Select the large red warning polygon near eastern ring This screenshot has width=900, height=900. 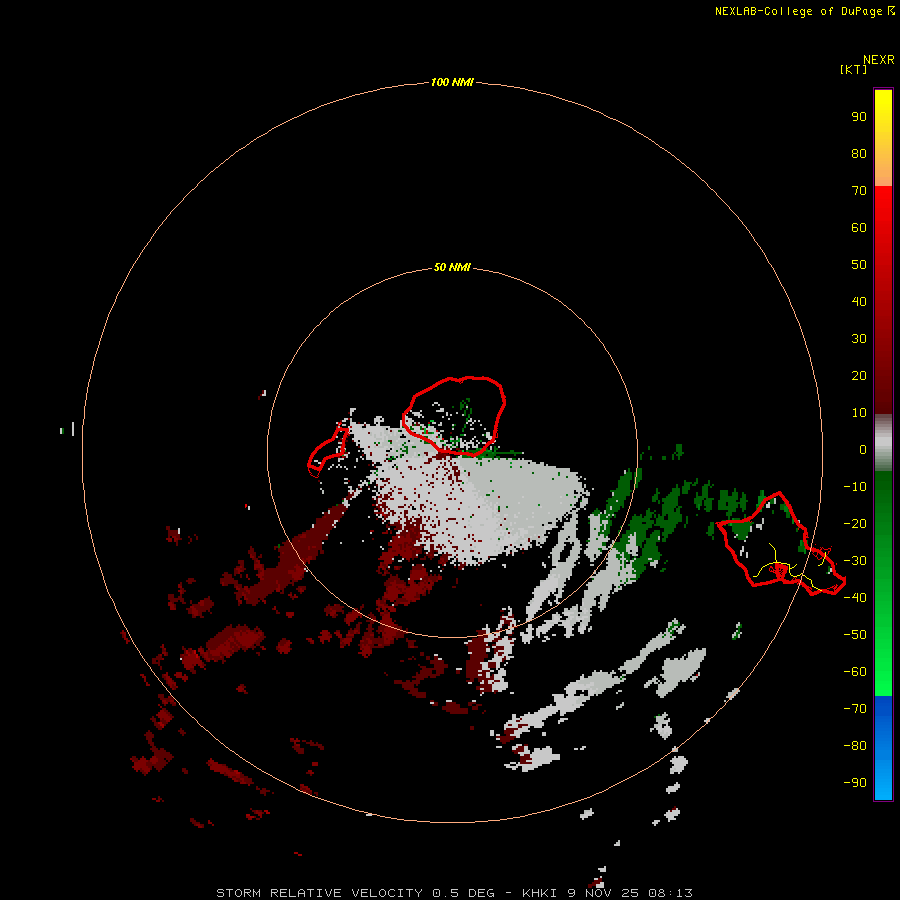point(781,543)
